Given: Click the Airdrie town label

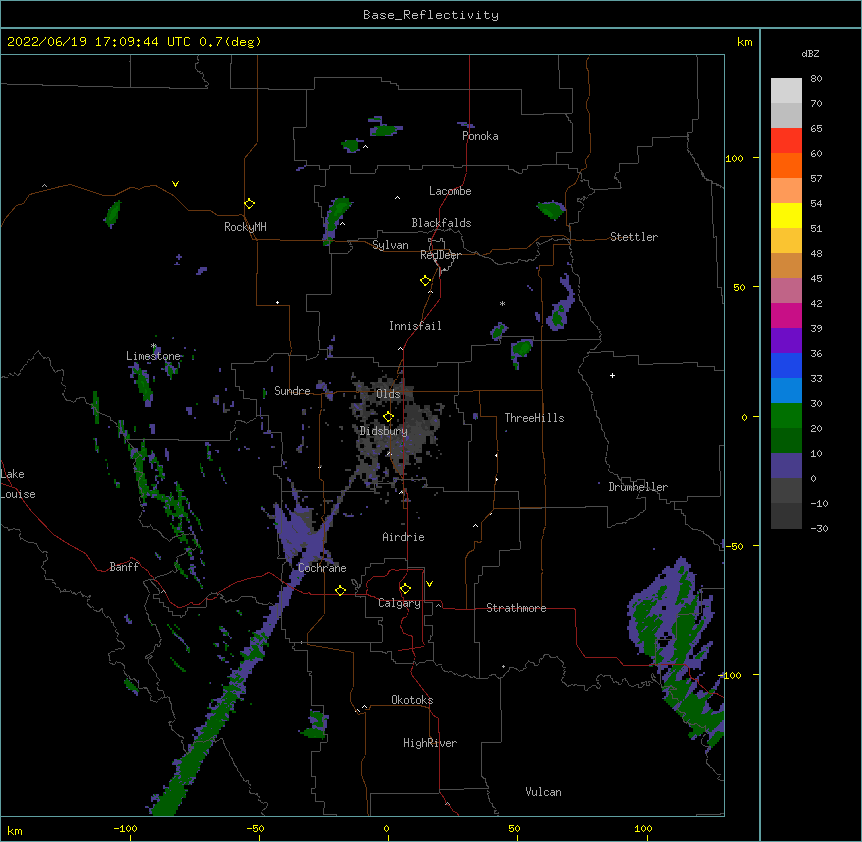Looking at the screenshot, I should click(x=404, y=537).
